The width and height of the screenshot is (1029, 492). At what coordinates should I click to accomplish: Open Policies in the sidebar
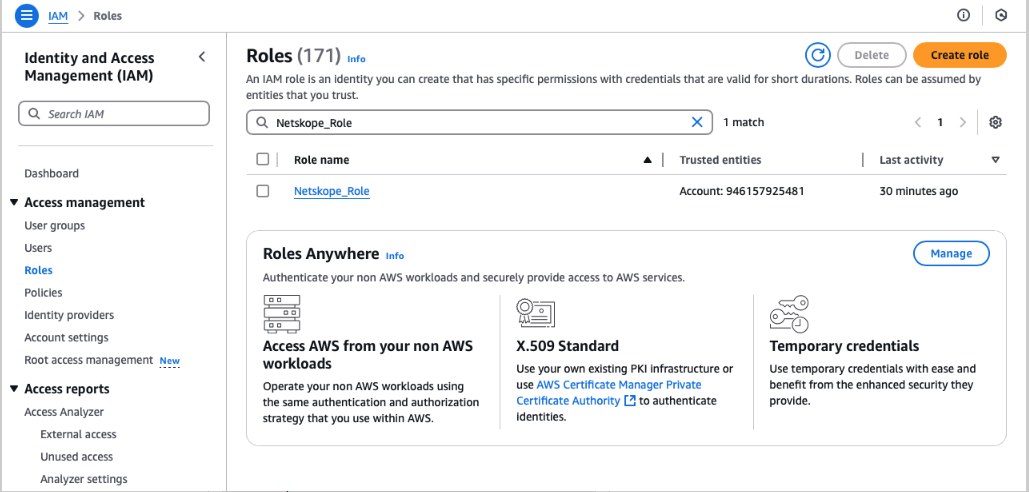click(x=43, y=293)
